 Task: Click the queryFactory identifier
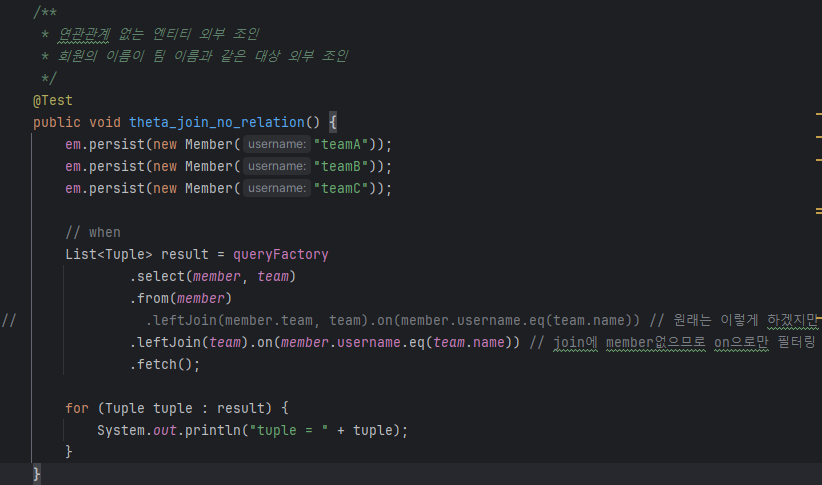coord(280,254)
